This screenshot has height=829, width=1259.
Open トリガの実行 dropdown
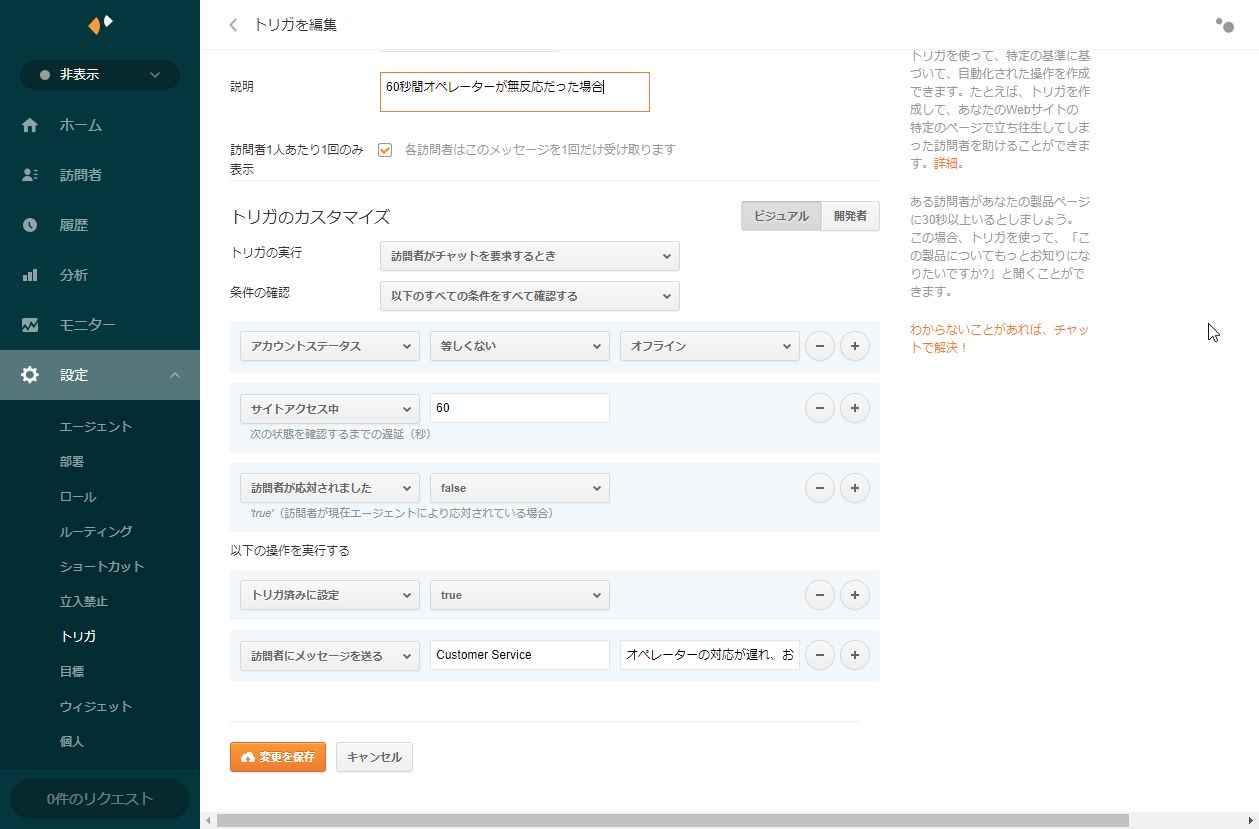click(x=530, y=256)
